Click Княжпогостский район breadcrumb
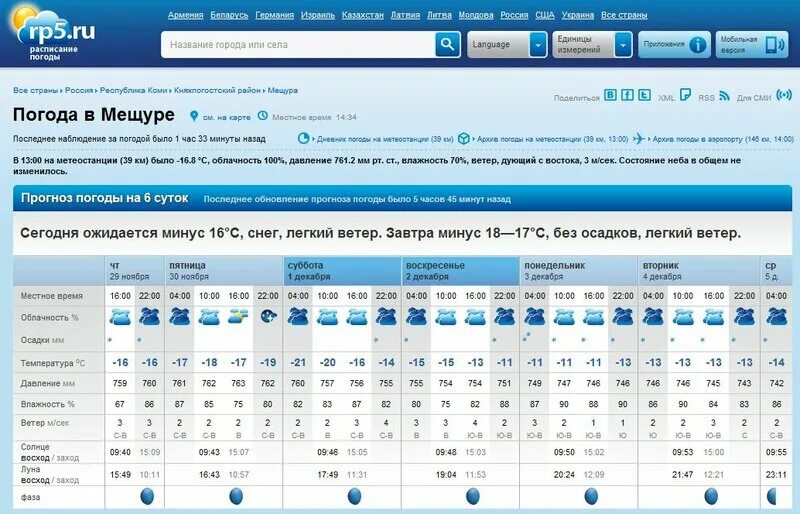 [217, 90]
